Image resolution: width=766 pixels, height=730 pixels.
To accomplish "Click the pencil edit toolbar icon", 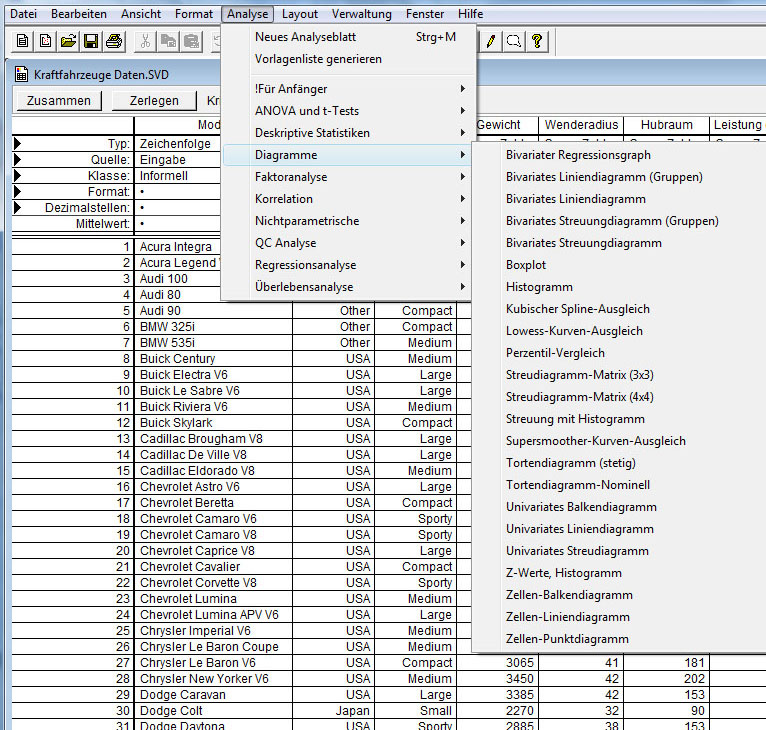I will [x=491, y=41].
